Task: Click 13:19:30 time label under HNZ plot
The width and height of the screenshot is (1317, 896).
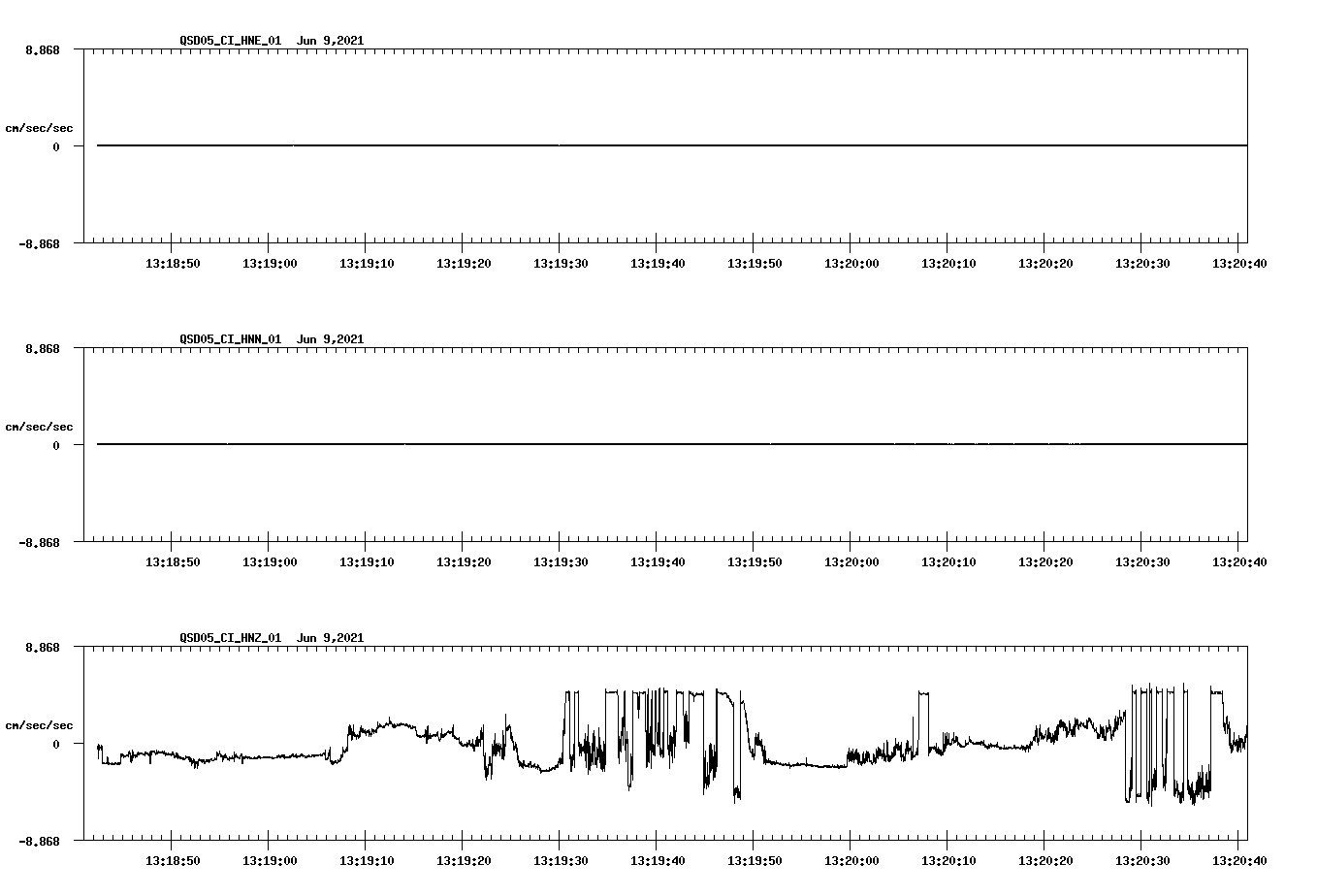Action: pos(561,860)
